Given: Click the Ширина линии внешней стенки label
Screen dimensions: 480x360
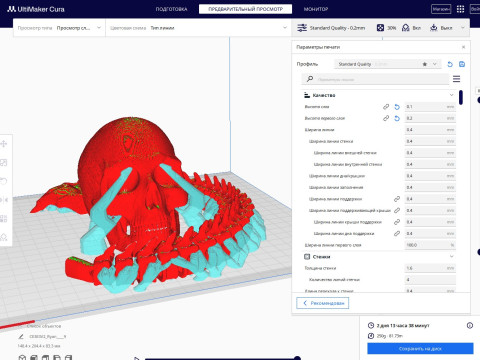Looking at the screenshot, I should pyautogui.click(x=345, y=153).
